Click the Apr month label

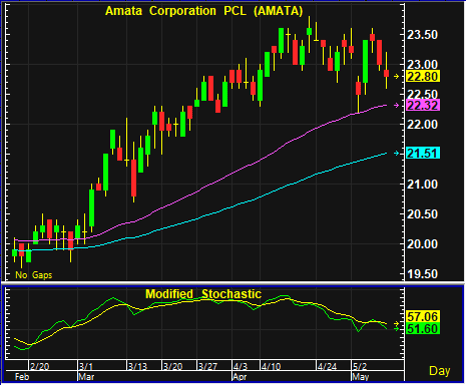pos(240,377)
